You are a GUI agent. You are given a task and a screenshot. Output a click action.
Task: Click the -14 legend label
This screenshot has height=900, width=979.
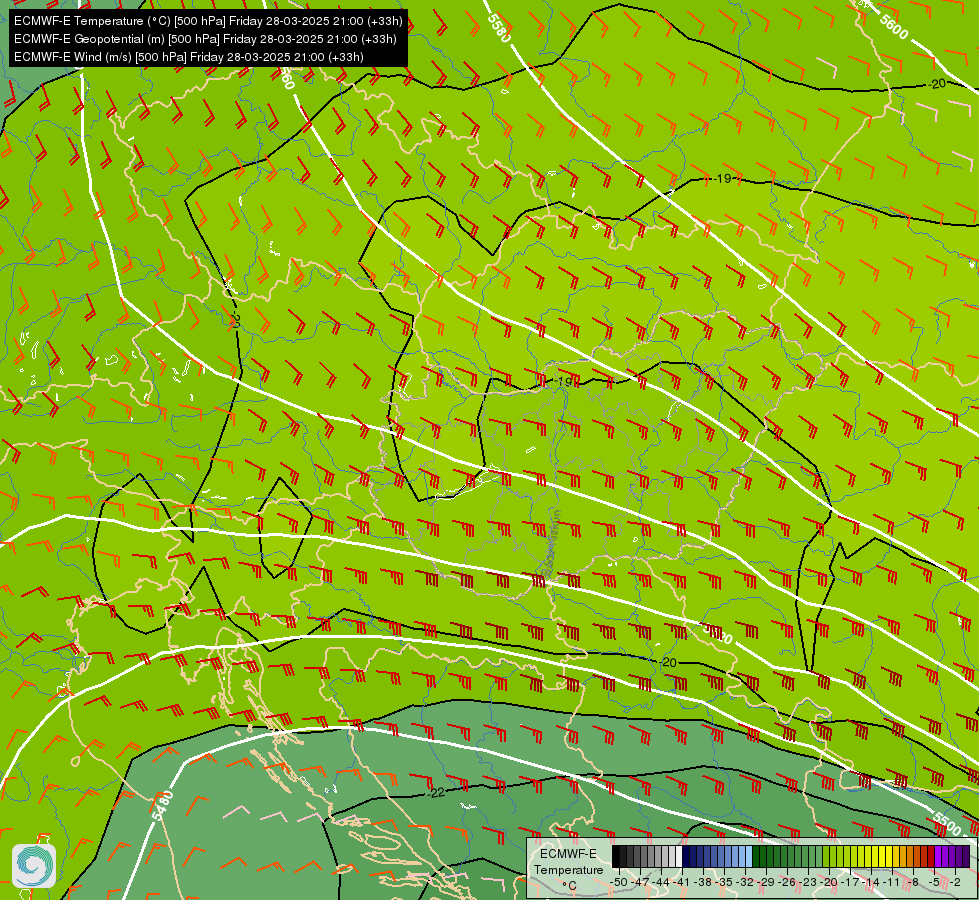[x=872, y=882]
